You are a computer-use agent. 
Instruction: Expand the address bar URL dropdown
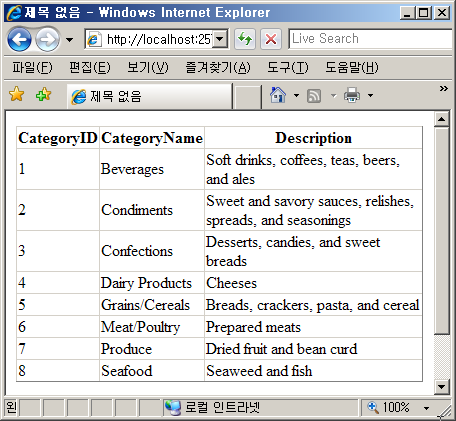click(x=220, y=39)
